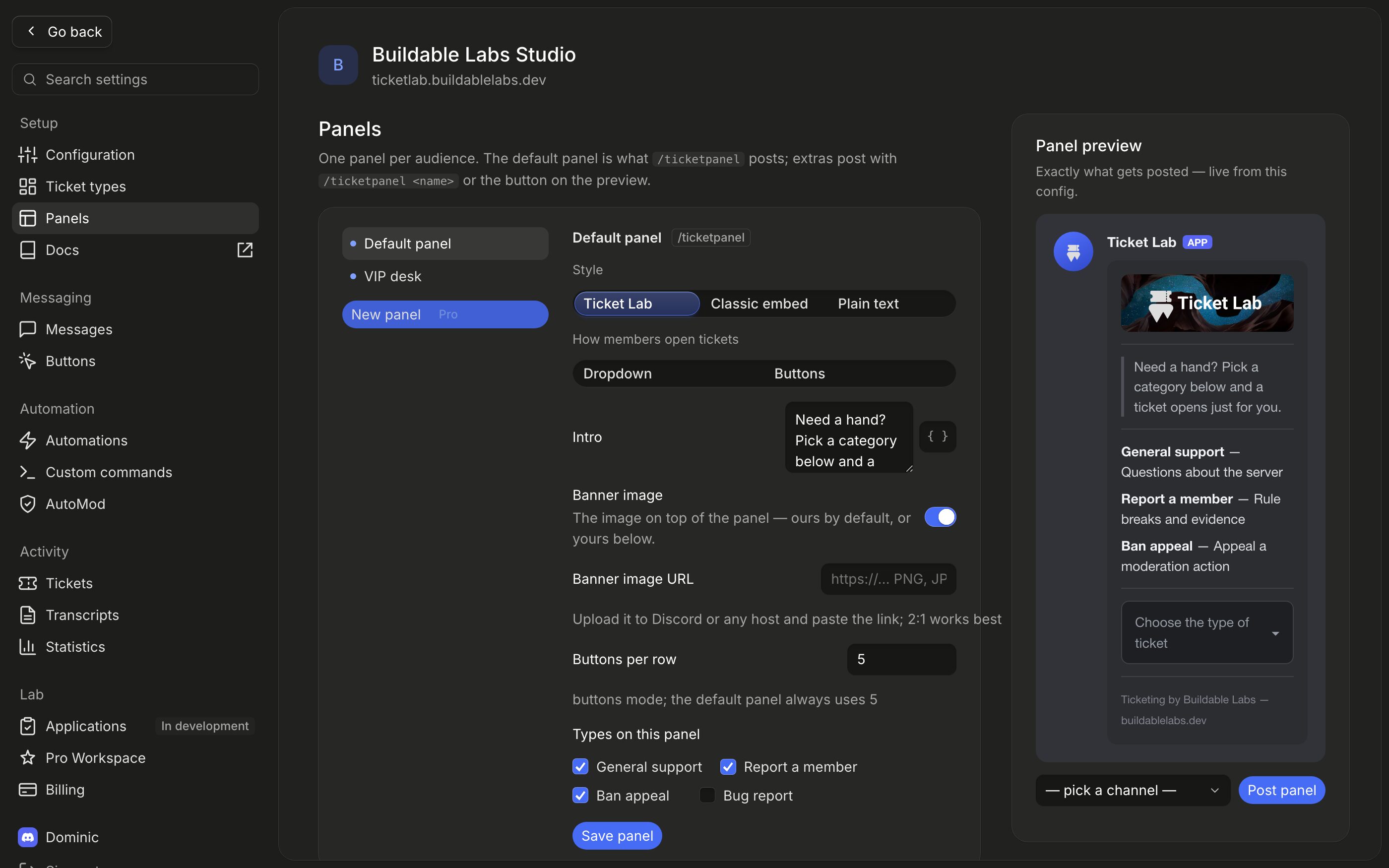Click the Ticket Lab bot avatar in preview
Screen dimensions: 1389x868
pos(1073,251)
